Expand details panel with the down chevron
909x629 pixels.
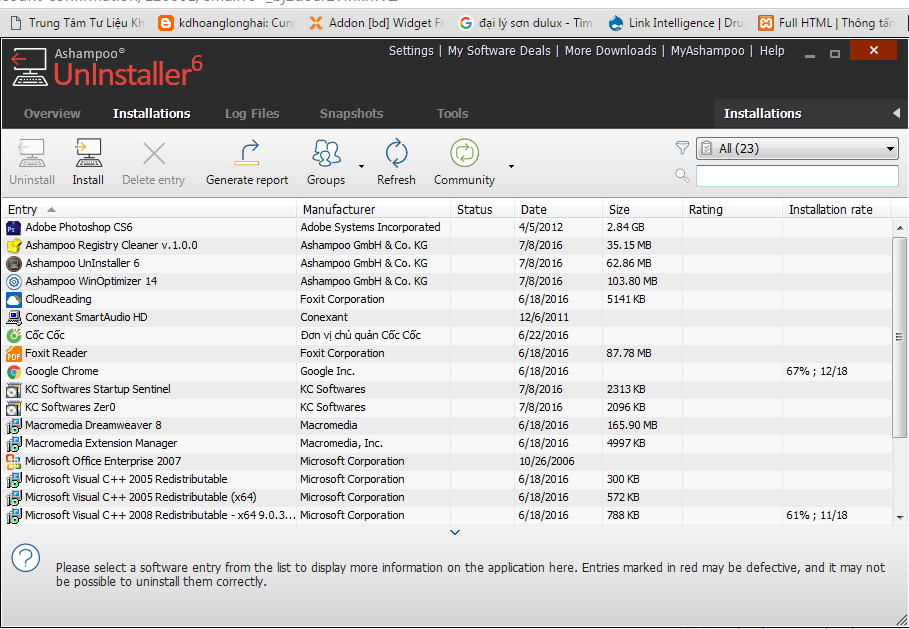click(x=455, y=532)
